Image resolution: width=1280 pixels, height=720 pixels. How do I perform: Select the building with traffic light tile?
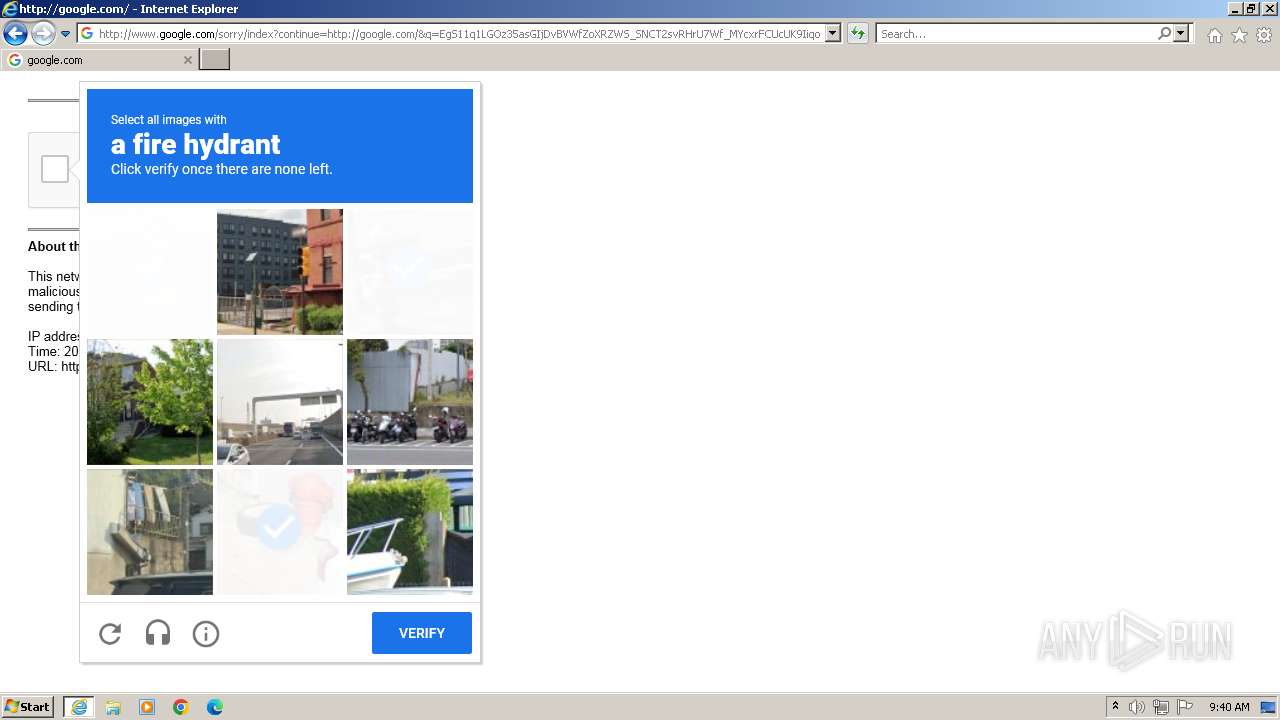280,272
